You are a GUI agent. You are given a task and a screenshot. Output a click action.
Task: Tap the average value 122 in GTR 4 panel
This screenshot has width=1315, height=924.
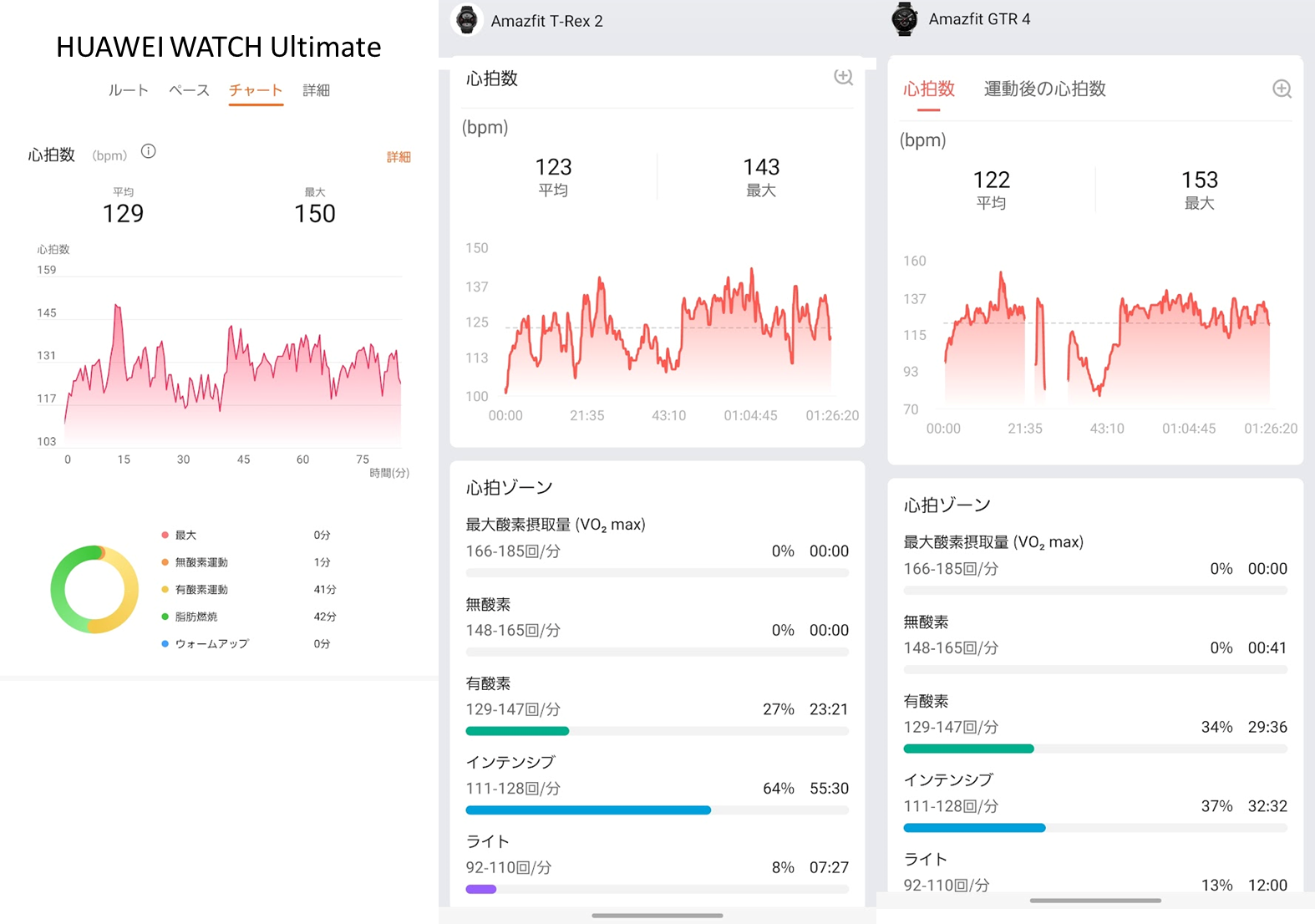[992, 180]
